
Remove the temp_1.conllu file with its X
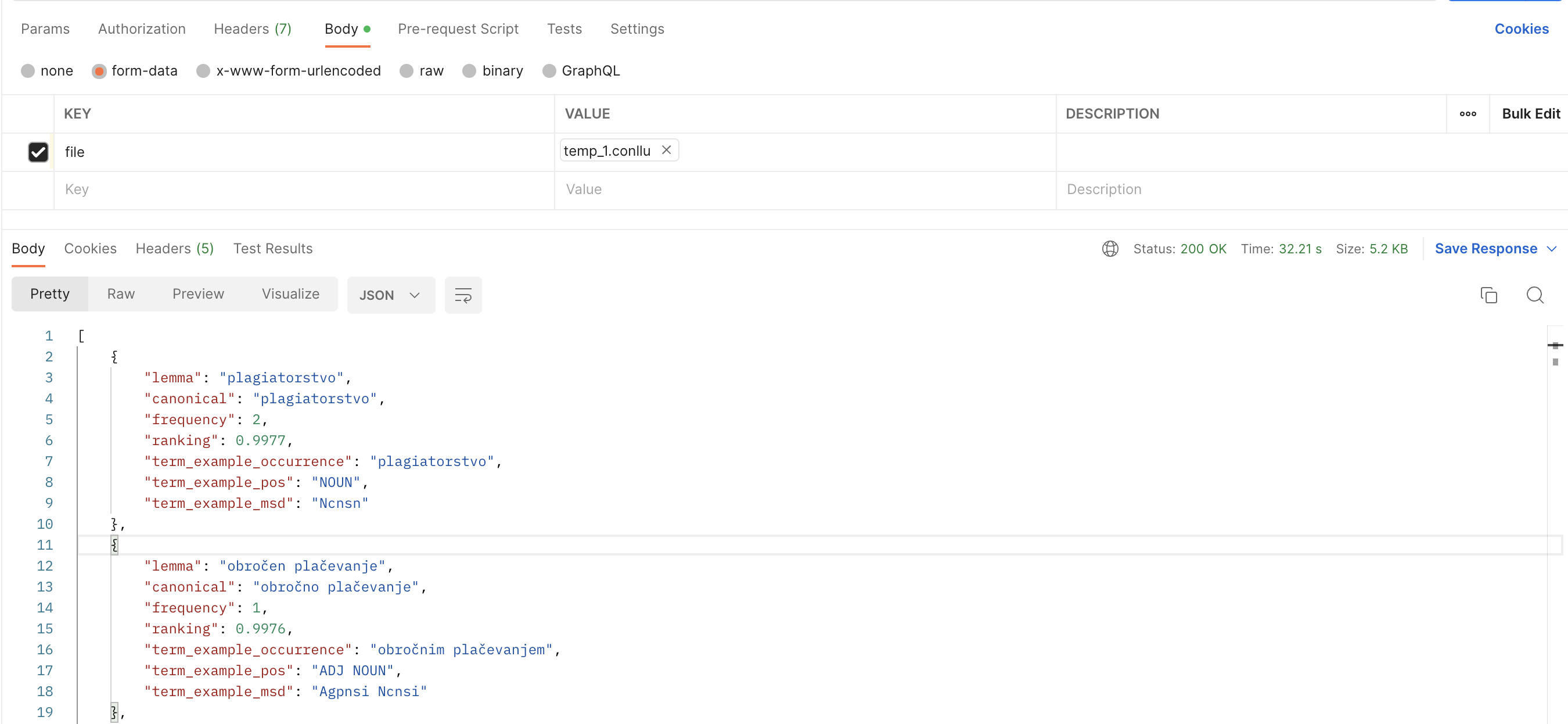[667, 150]
